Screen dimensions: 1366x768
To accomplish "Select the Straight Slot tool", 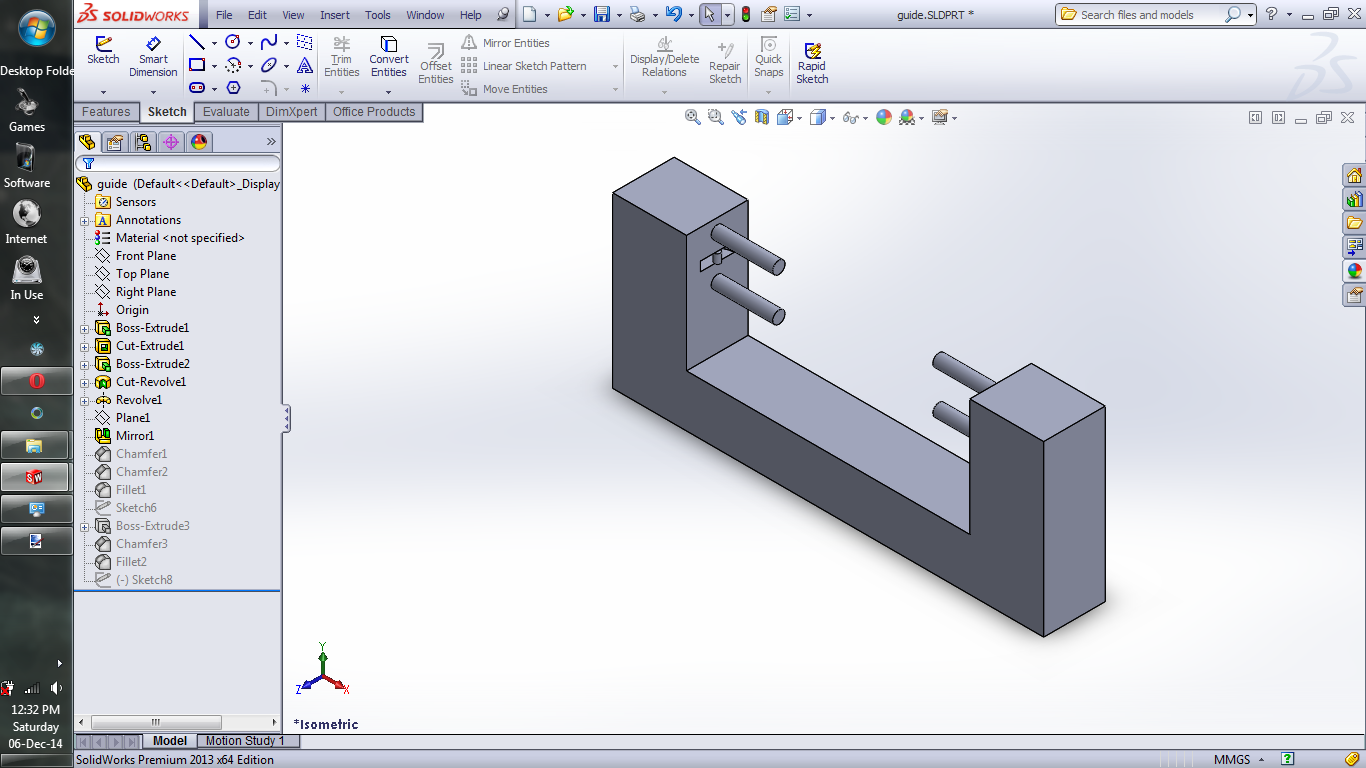I will coord(197,88).
